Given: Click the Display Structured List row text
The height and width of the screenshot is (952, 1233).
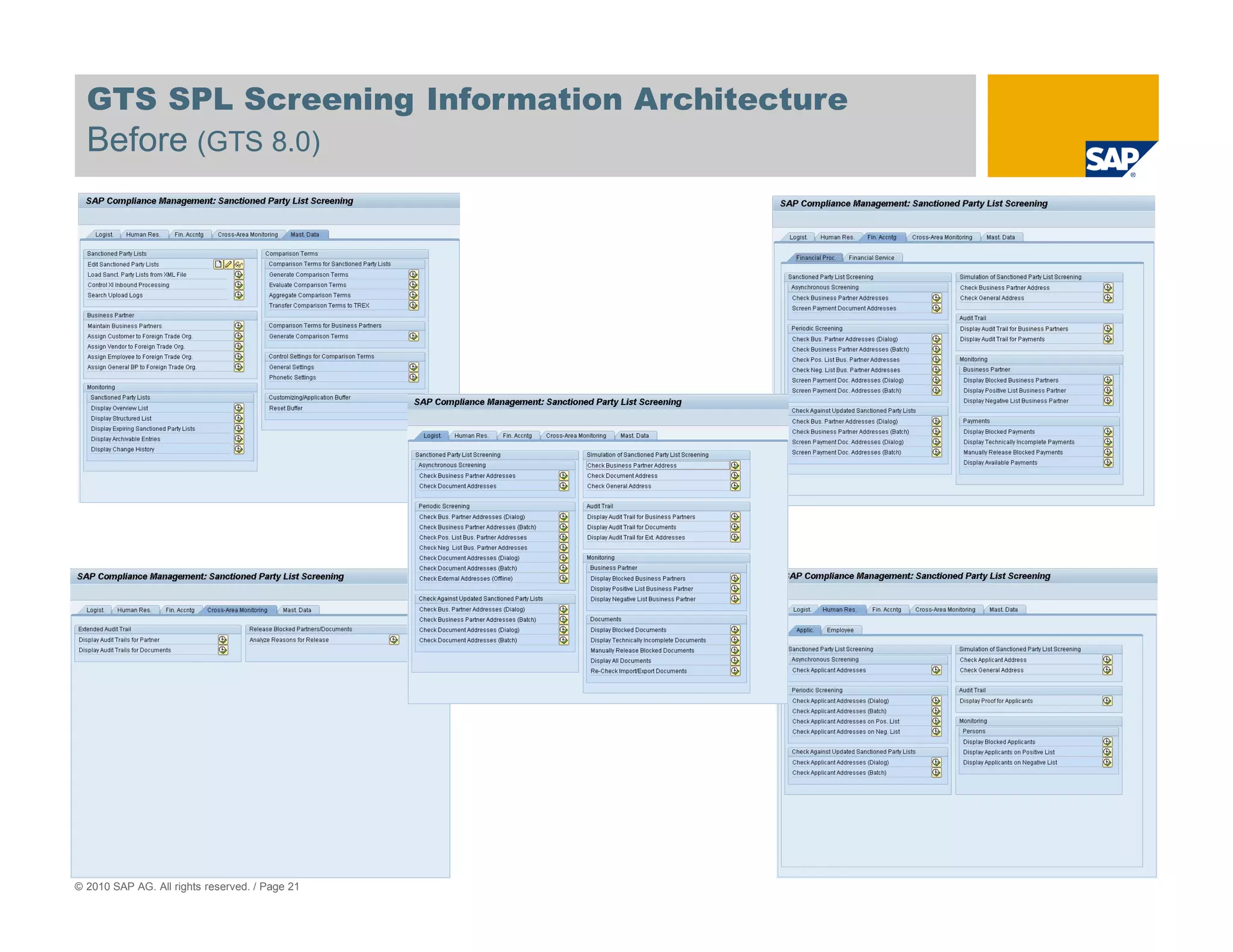Looking at the screenshot, I should [x=121, y=418].
